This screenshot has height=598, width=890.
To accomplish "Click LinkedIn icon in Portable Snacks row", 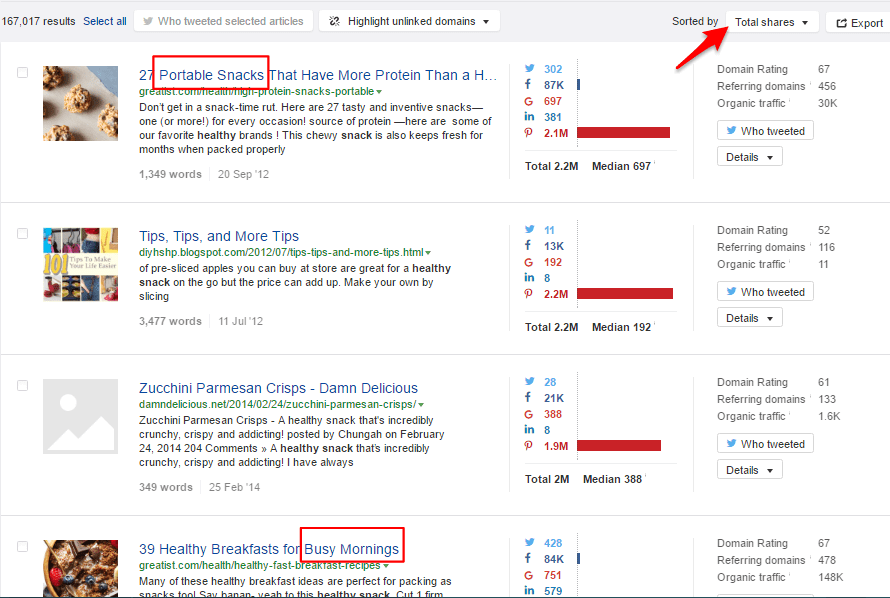I will 529,117.
